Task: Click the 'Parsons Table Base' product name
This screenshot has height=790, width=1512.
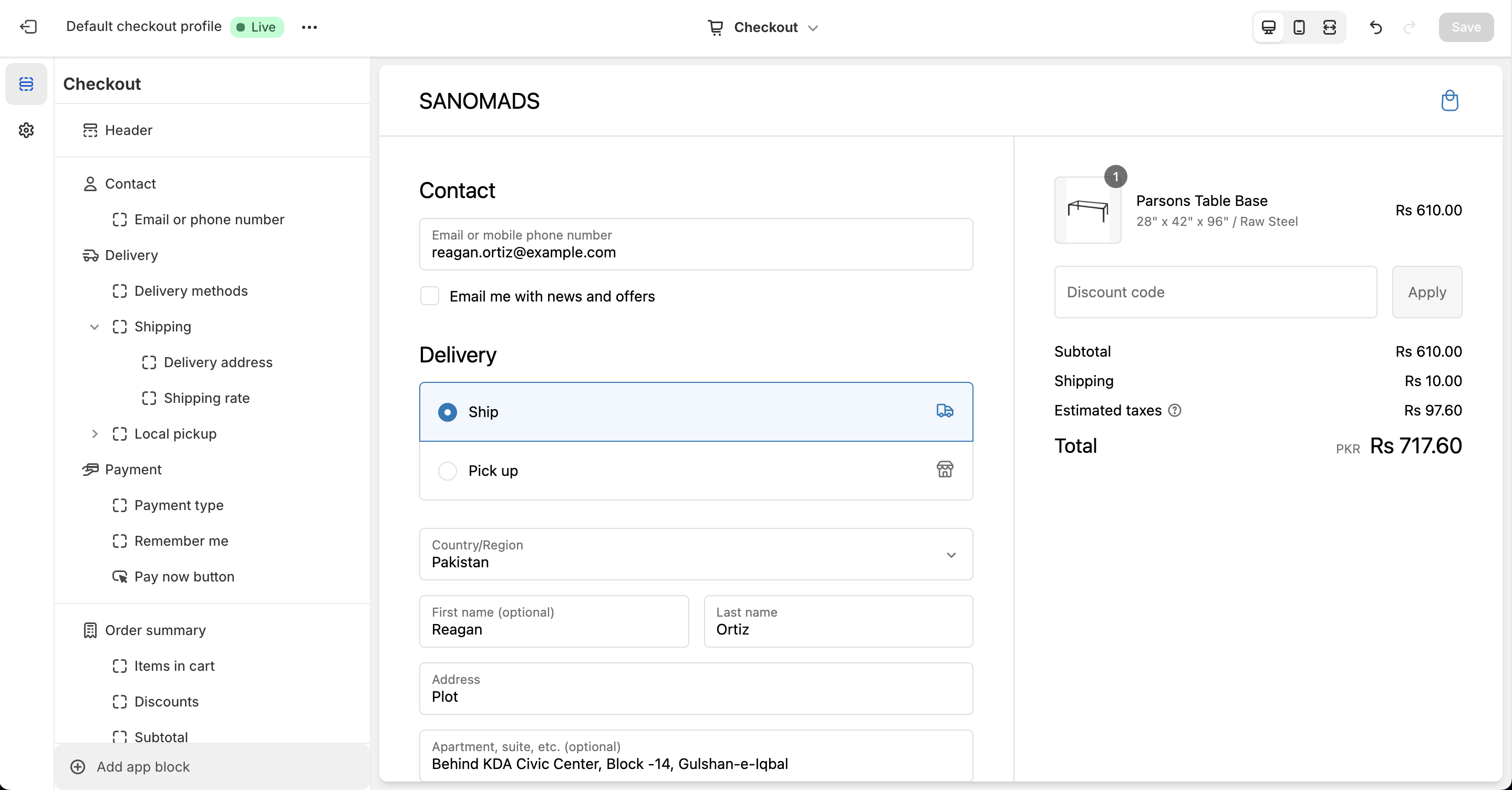Action: [x=1202, y=201]
